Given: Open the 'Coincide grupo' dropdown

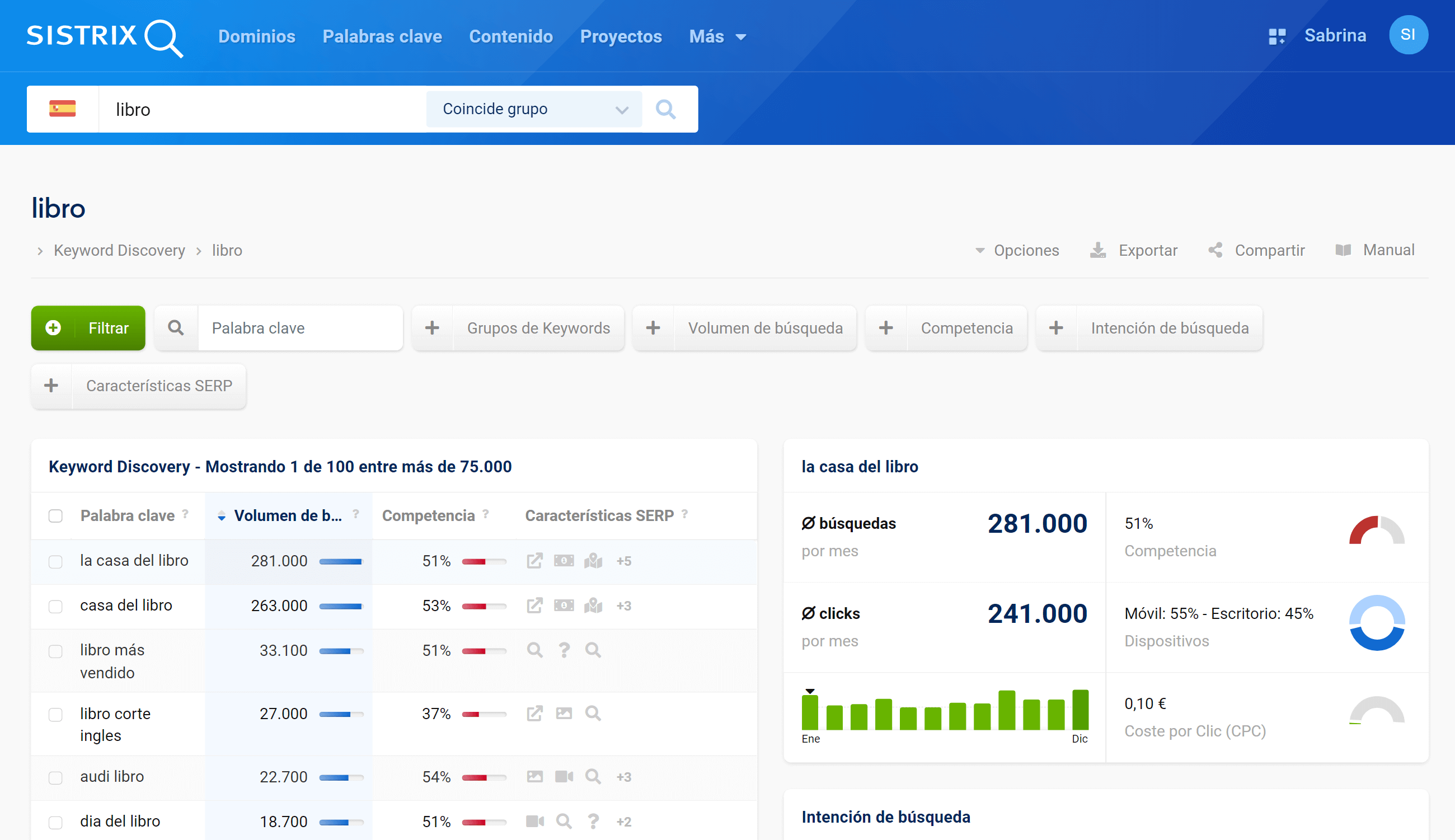Looking at the screenshot, I should [534, 109].
